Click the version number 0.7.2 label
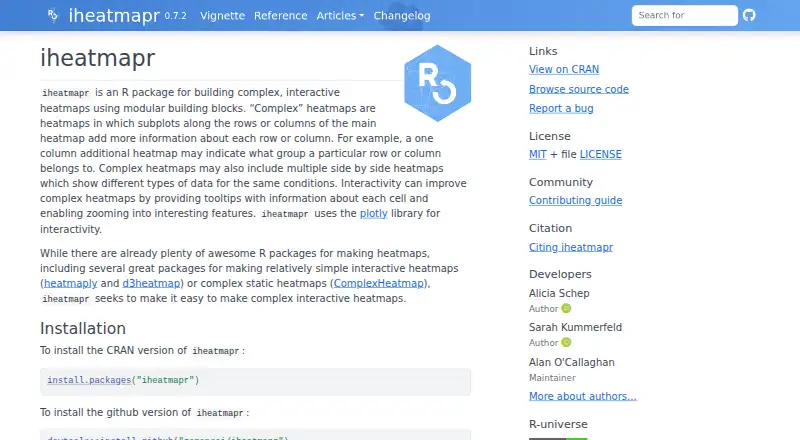This screenshot has width=800, height=440. (175, 16)
